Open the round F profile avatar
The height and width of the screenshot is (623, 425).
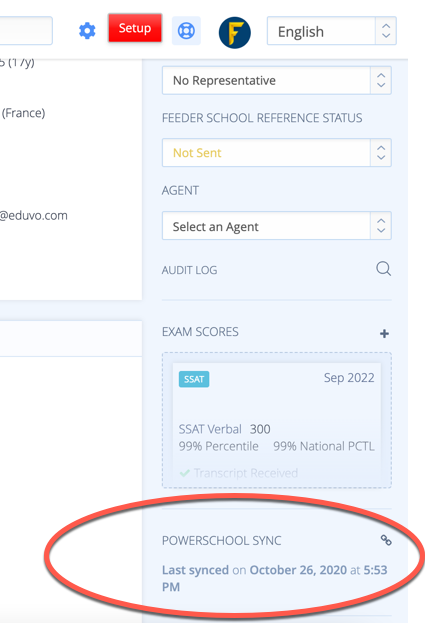[235, 33]
